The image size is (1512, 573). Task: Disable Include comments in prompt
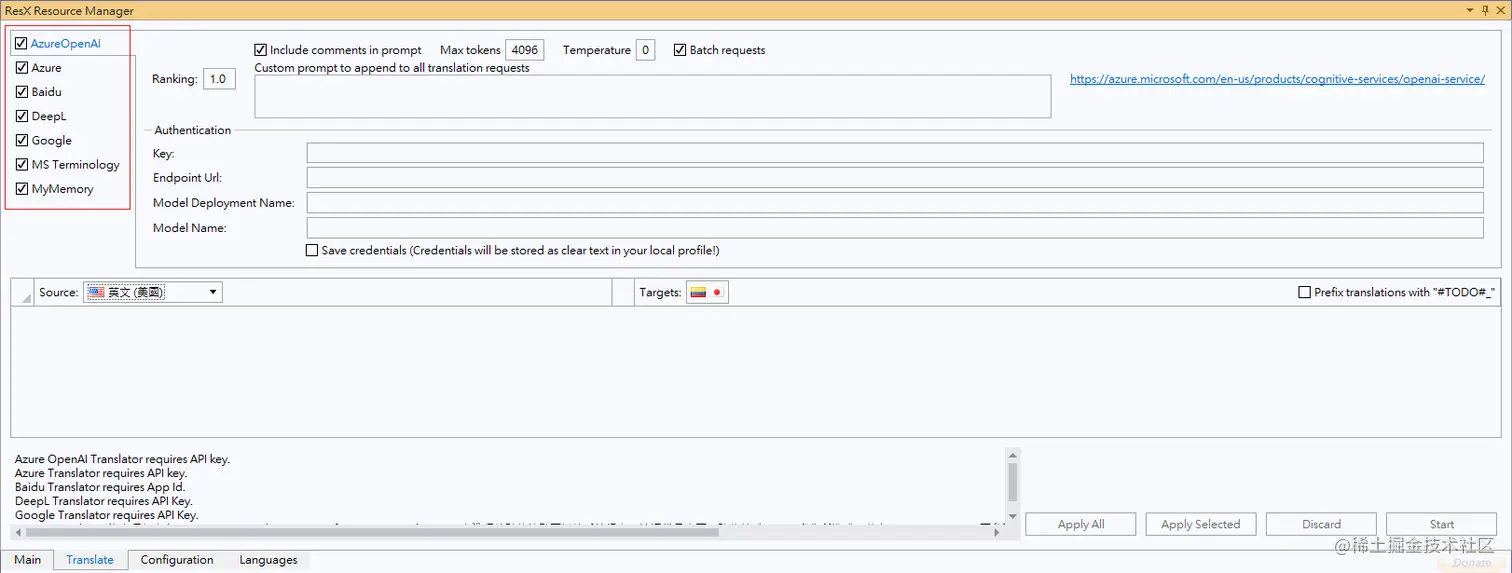coord(260,50)
